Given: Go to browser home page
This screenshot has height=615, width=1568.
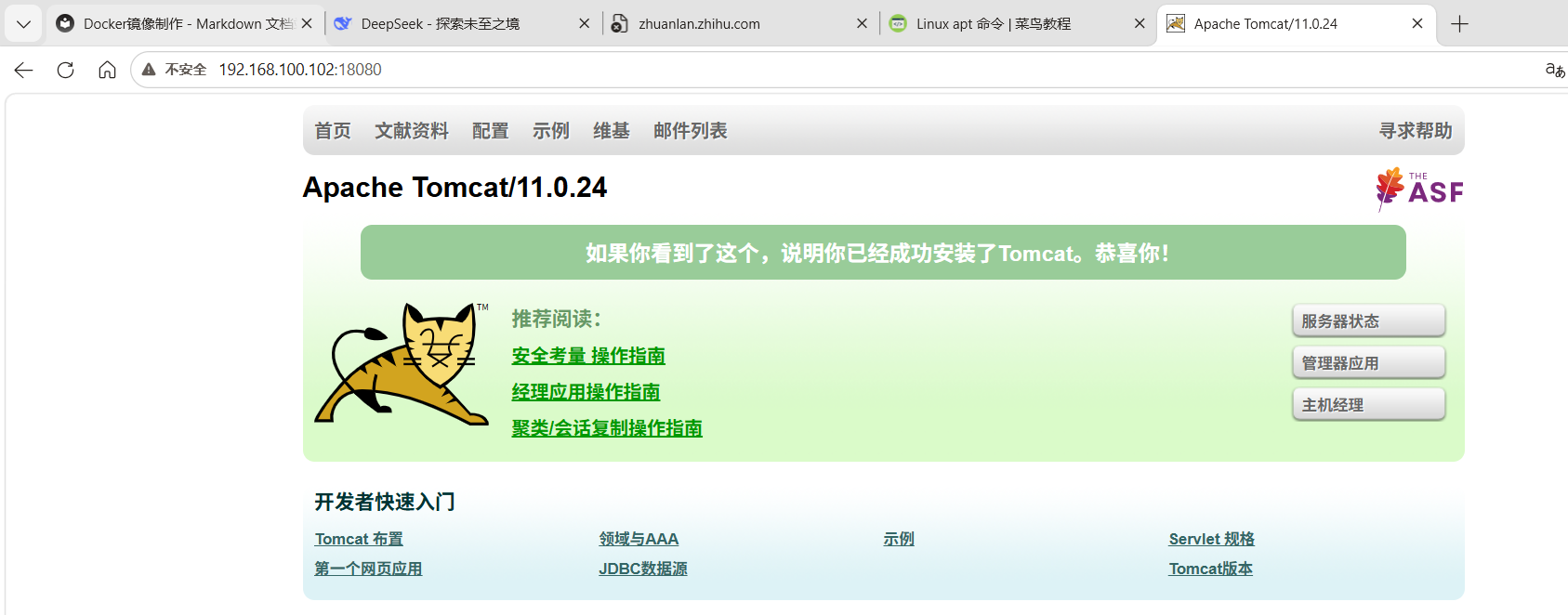Looking at the screenshot, I should click(107, 70).
